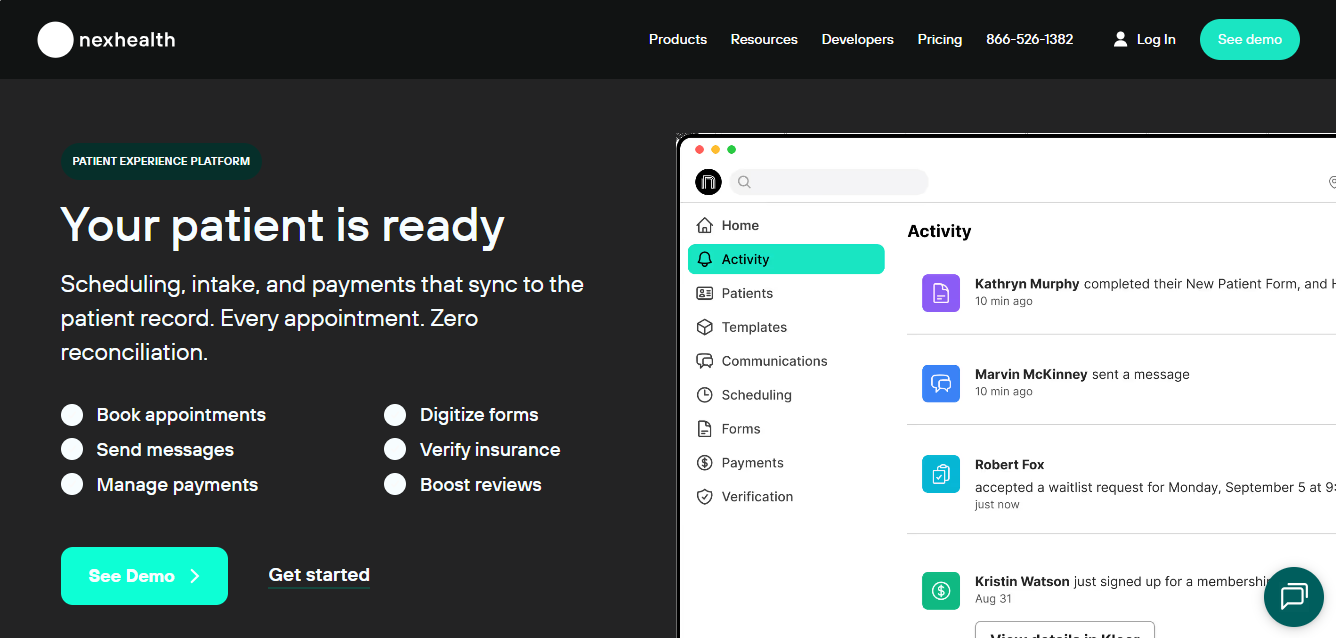Viewport: 1336px width, 638px height.
Task: Follow the Get started link
Action: click(x=319, y=575)
